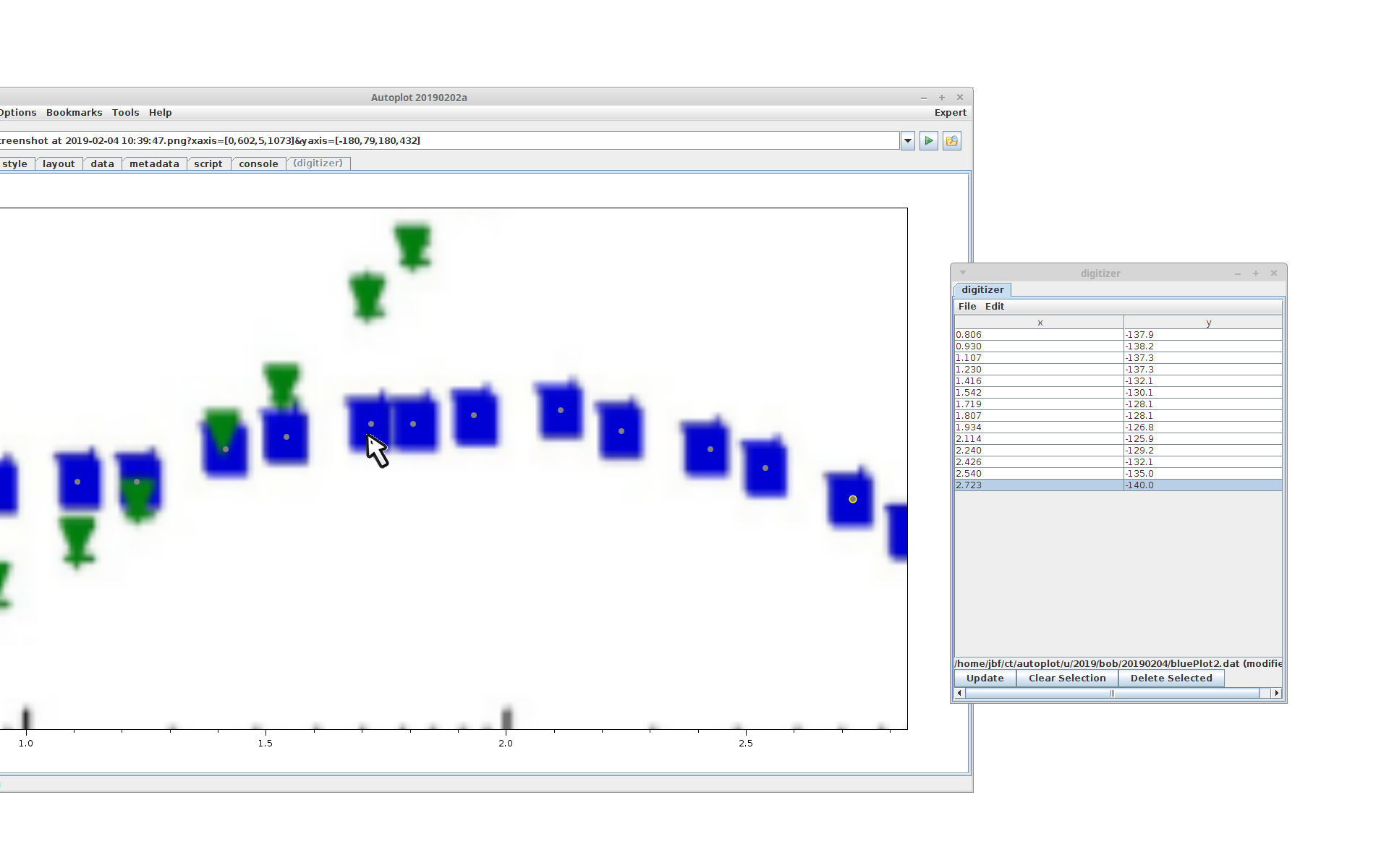Select the digitizer tab in the digitizer window
This screenshot has width=1389, height=868.
tap(982, 290)
